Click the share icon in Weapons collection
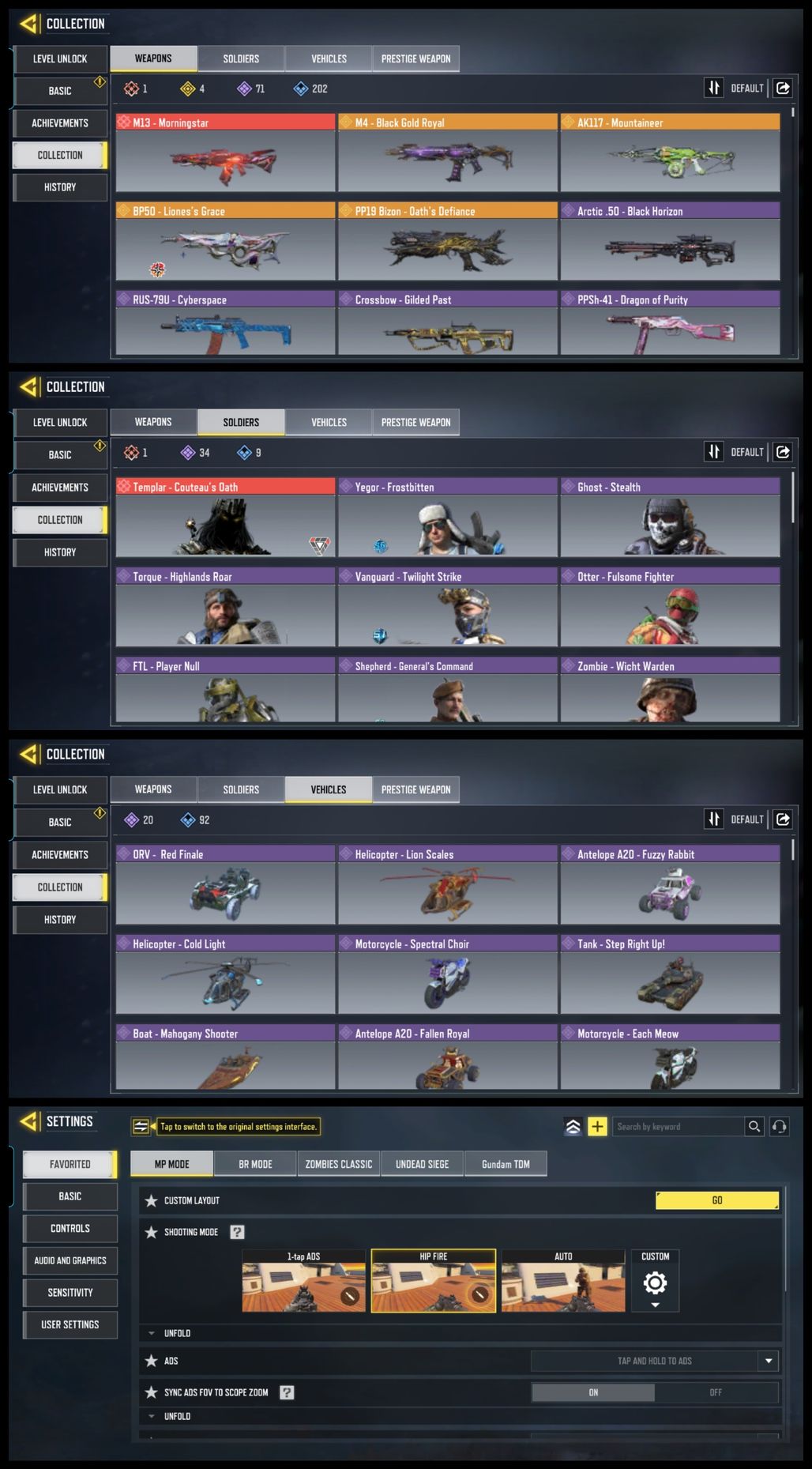 click(x=783, y=88)
